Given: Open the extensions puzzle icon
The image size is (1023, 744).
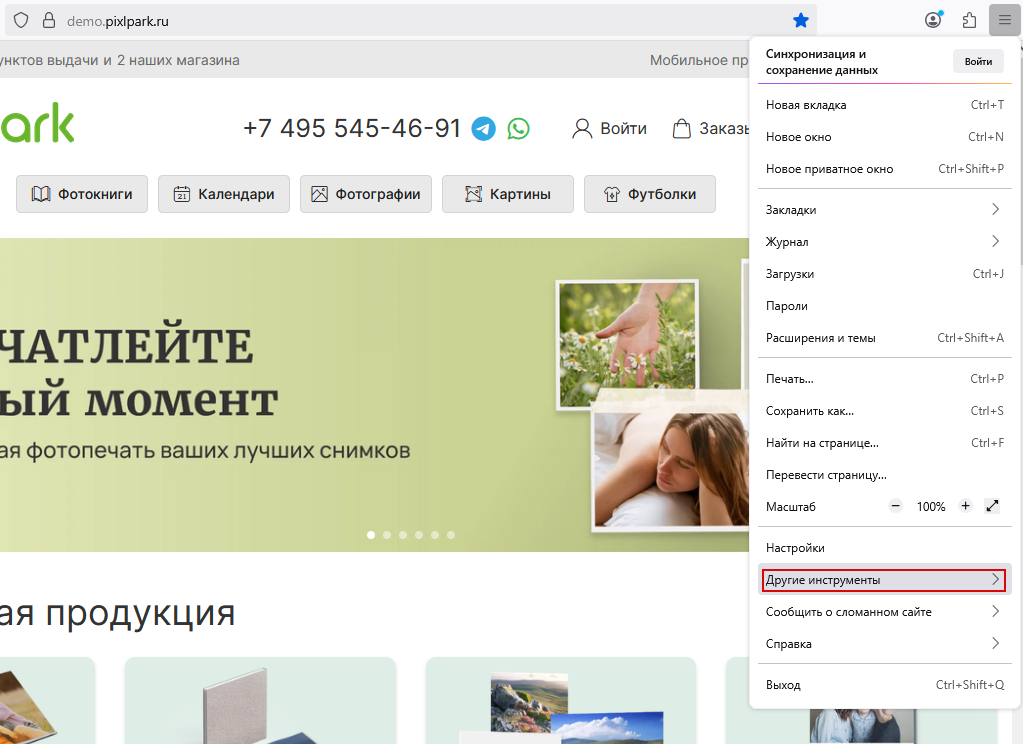Looking at the screenshot, I should click(x=969, y=20).
